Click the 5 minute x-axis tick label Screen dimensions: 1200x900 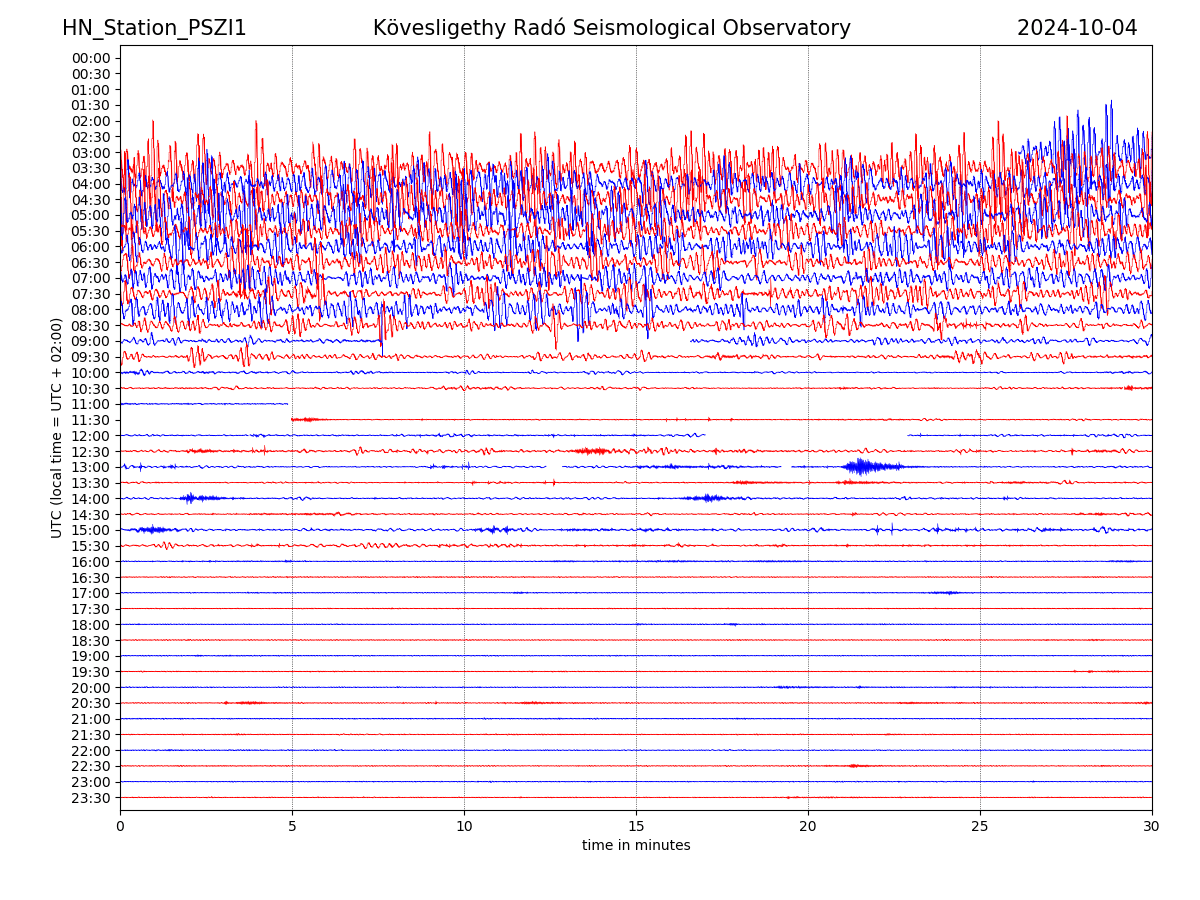(x=292, y=827)
